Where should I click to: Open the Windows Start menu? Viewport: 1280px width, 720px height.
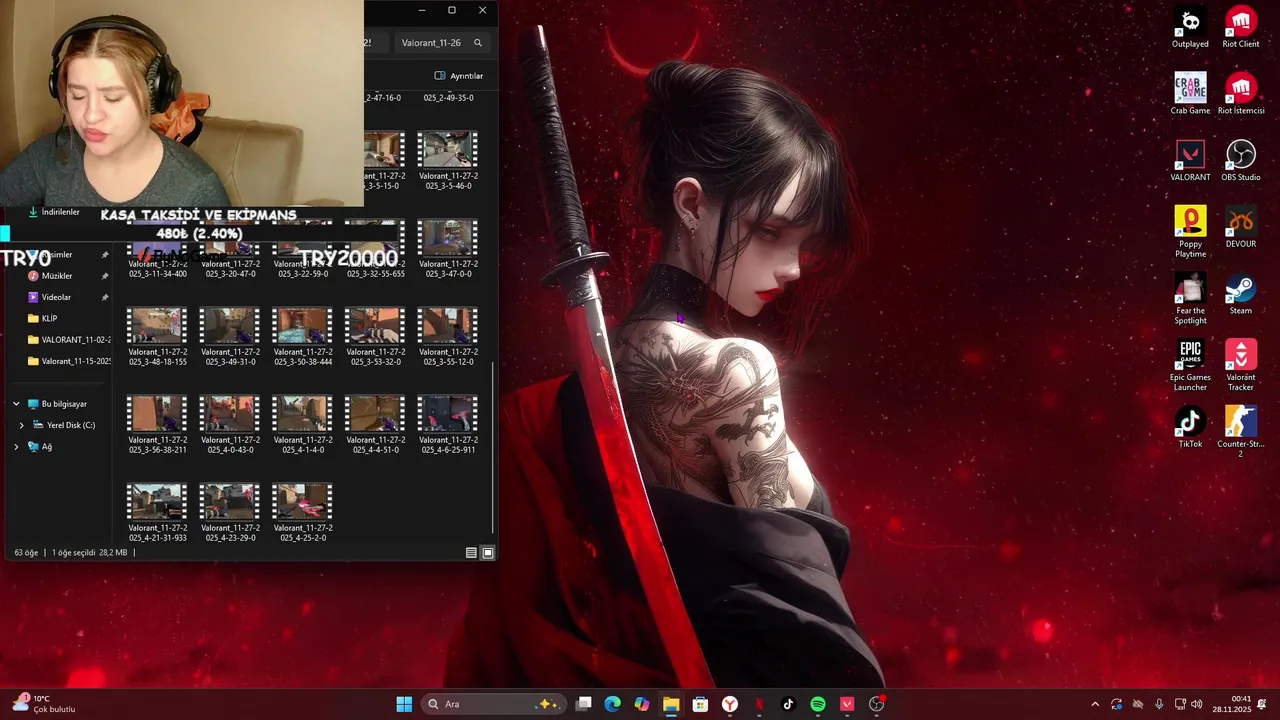coord(404,704)
